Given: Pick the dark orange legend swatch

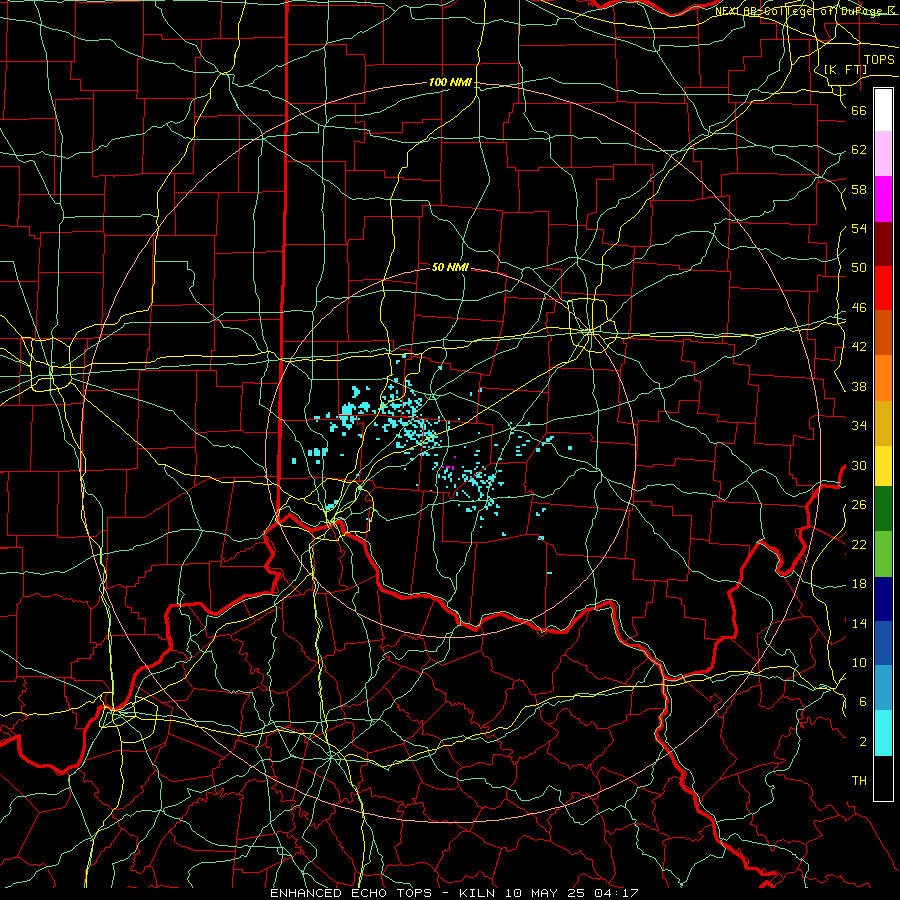Looking at the screenshot, I should coord(883,333).
